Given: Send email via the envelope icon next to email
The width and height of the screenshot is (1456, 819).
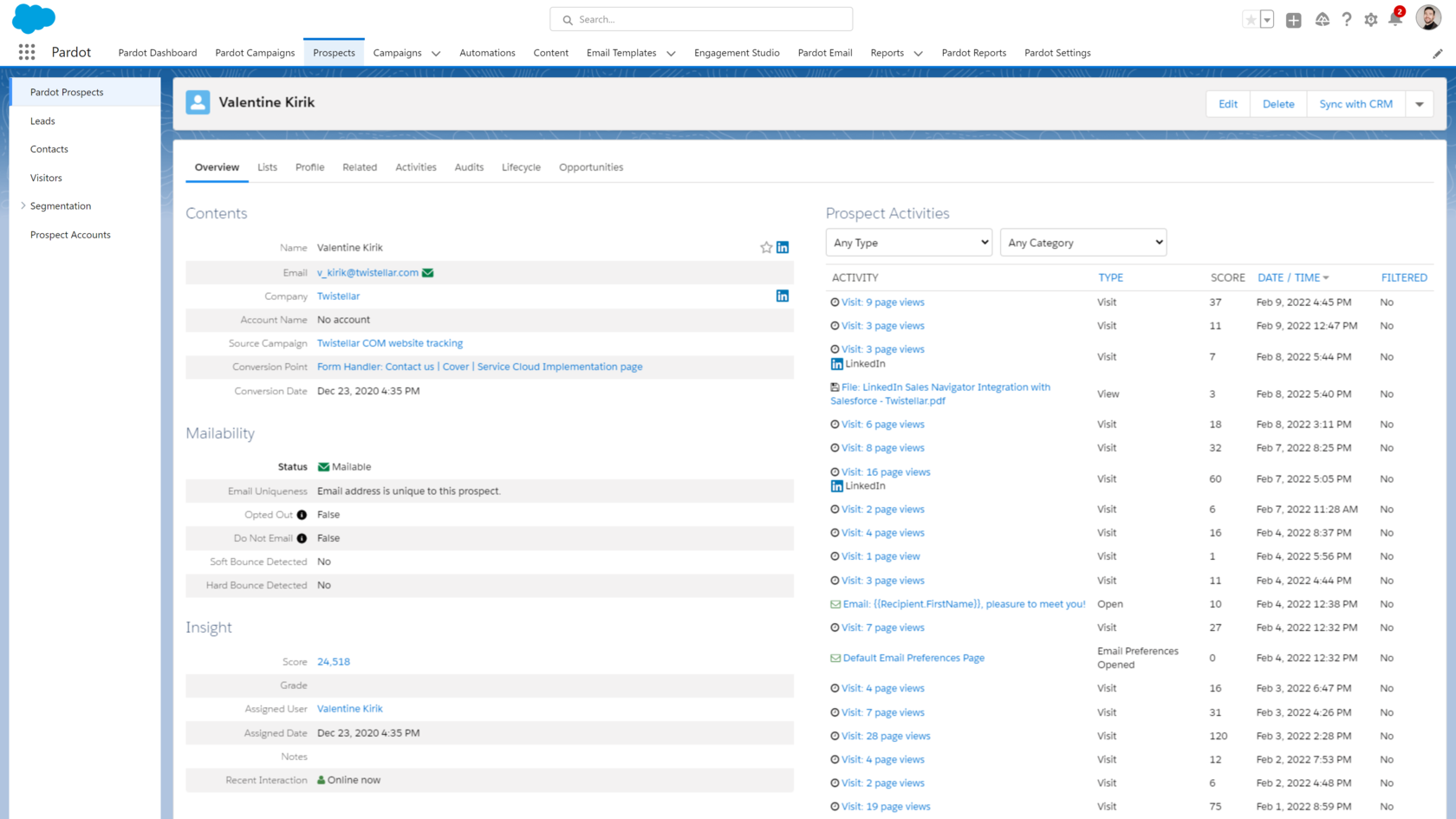Looking at the screenshot, I should tap(427, 272).
